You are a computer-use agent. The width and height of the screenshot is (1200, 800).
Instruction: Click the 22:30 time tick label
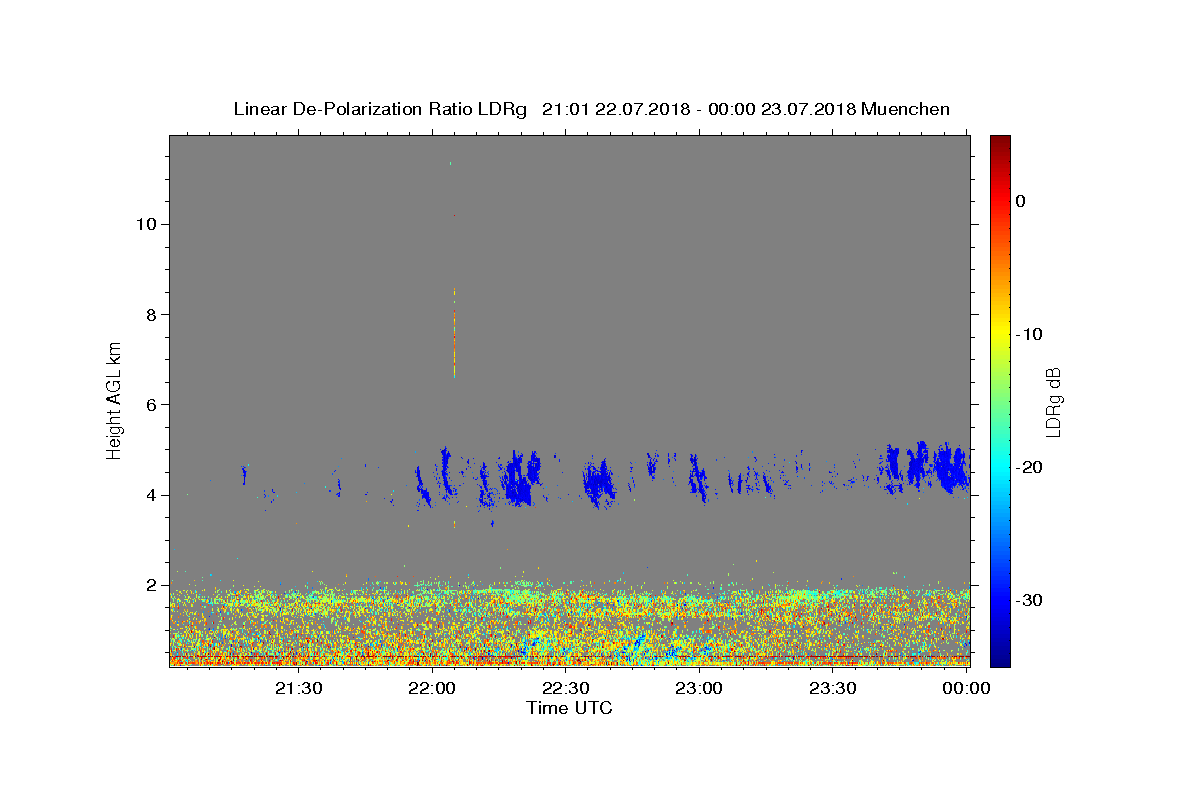pyautogui.click(x=566, y=688)
